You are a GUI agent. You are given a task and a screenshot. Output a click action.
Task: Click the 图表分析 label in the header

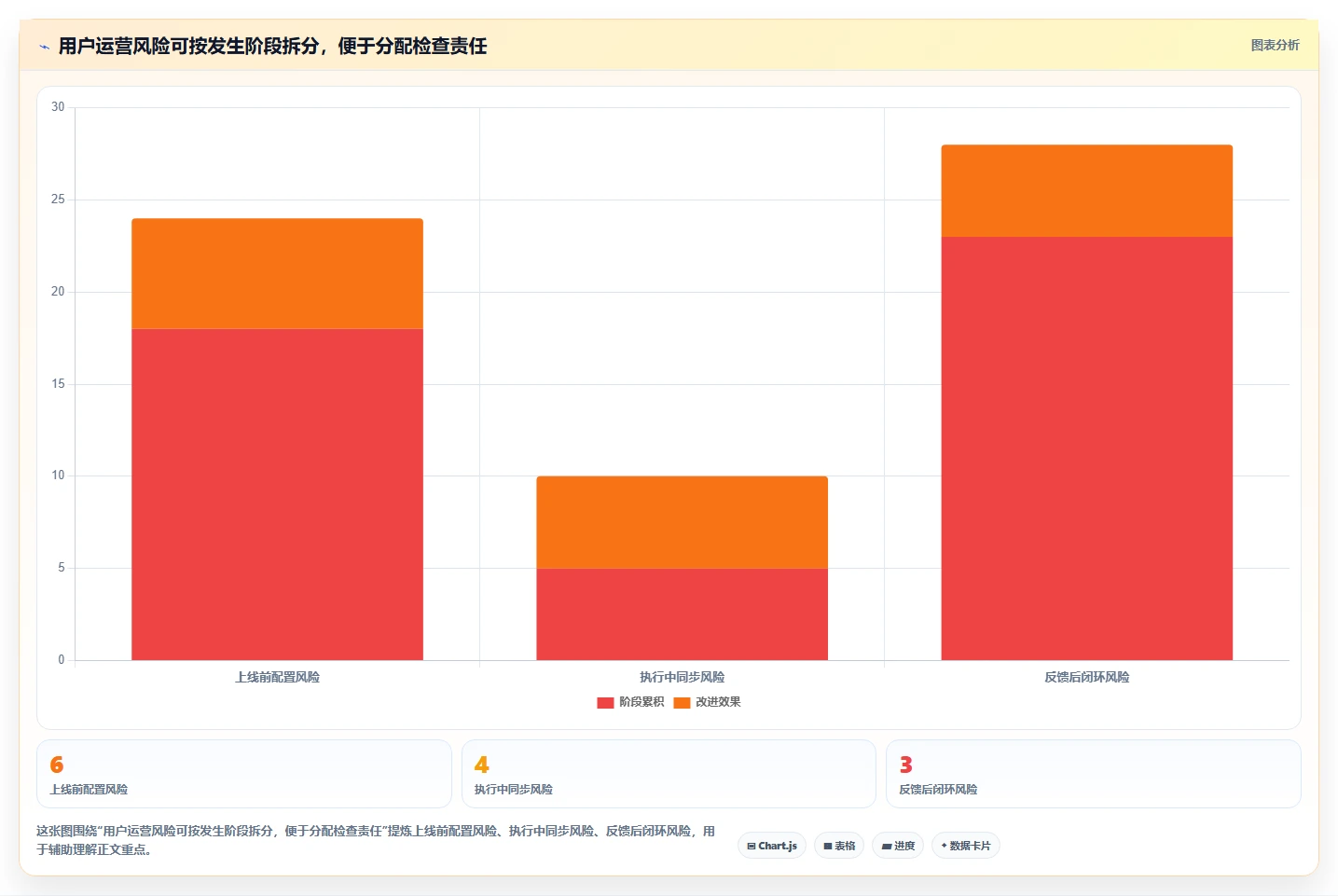[x=1275, y=45]
